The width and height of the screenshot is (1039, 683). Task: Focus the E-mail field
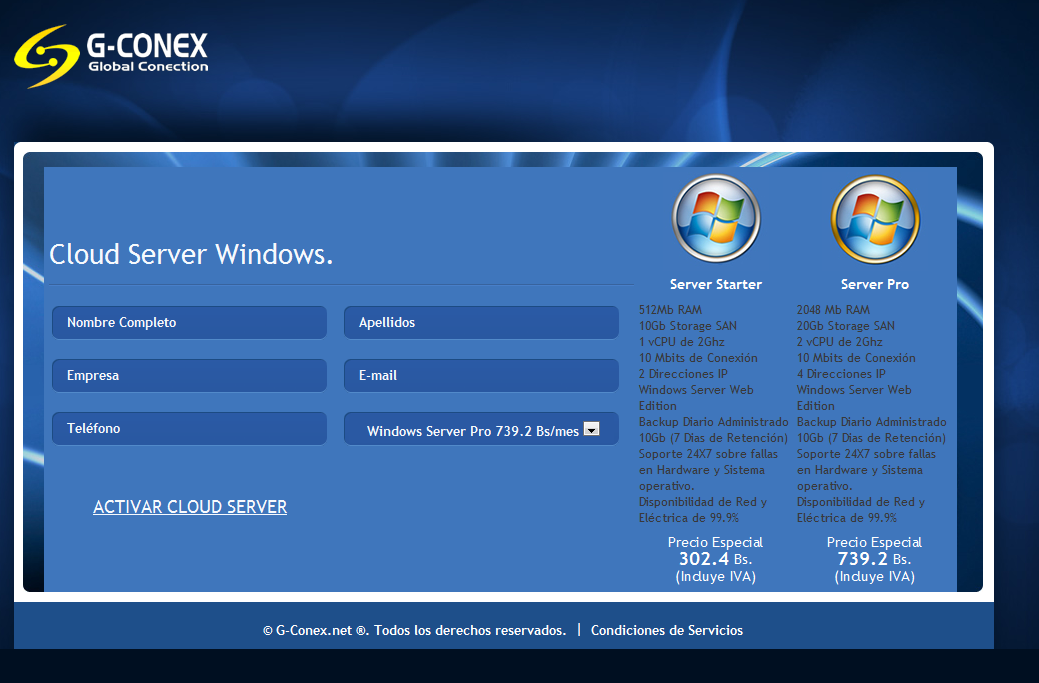click(481, 376)
